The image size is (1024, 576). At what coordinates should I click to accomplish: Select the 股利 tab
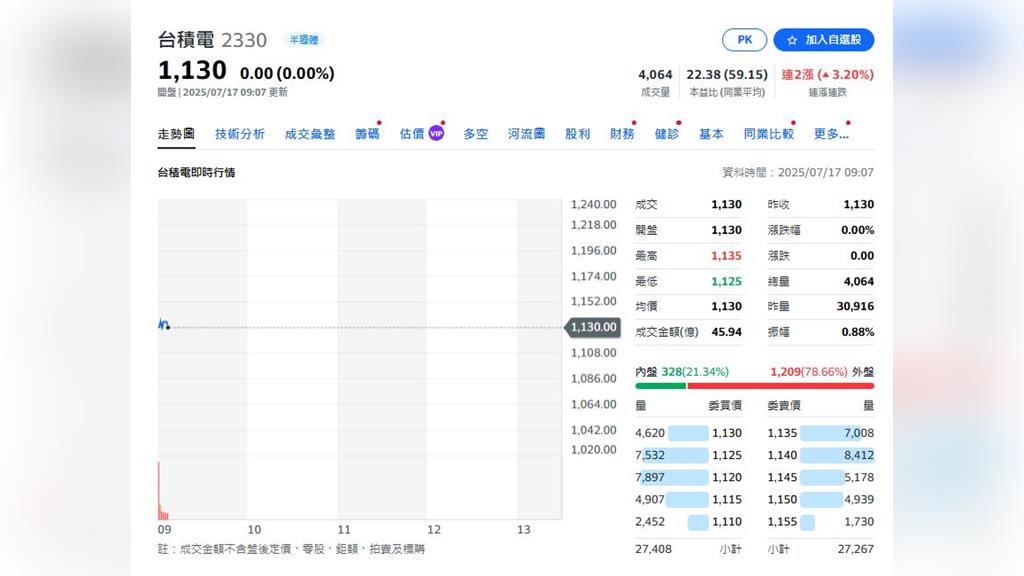(577, 134)
